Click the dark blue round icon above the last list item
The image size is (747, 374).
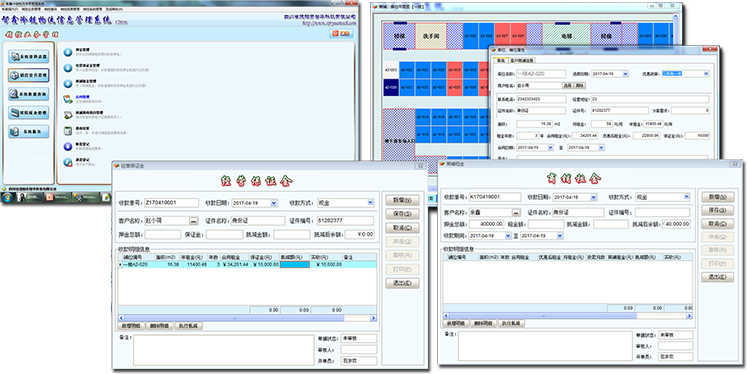(68, 146)
